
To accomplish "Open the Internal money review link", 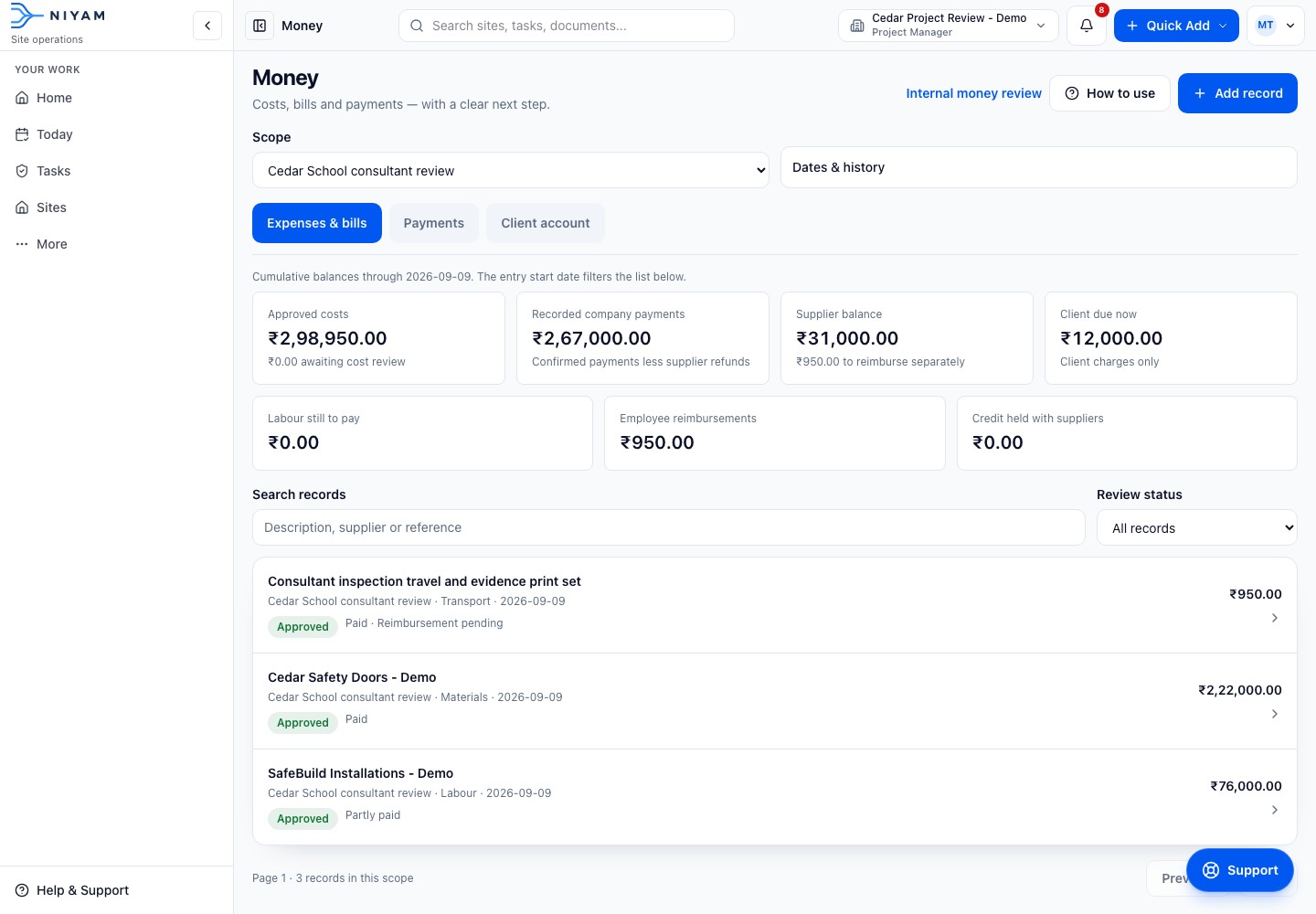I will (x=973, y=93).
